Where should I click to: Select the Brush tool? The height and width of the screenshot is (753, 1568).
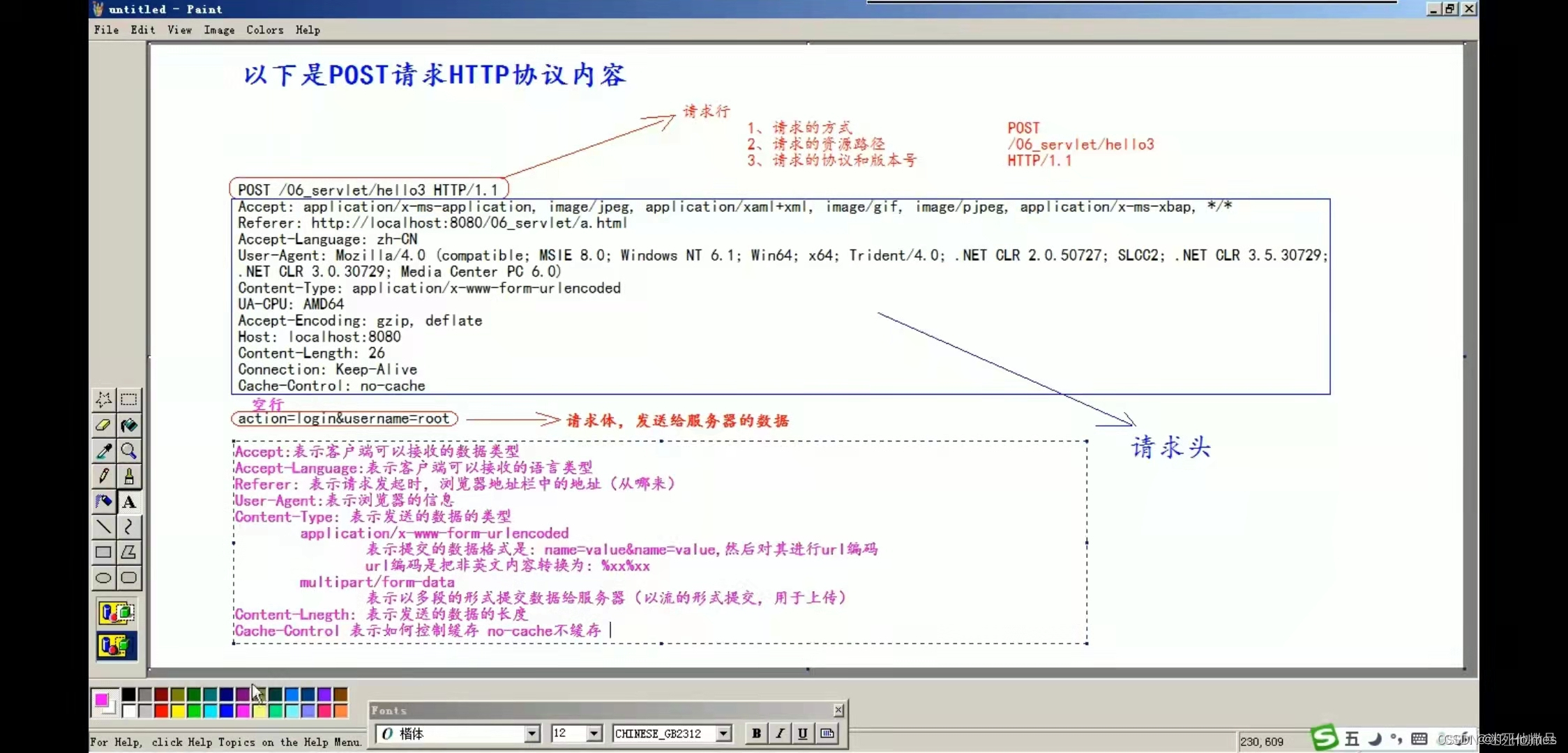[129, 476]
